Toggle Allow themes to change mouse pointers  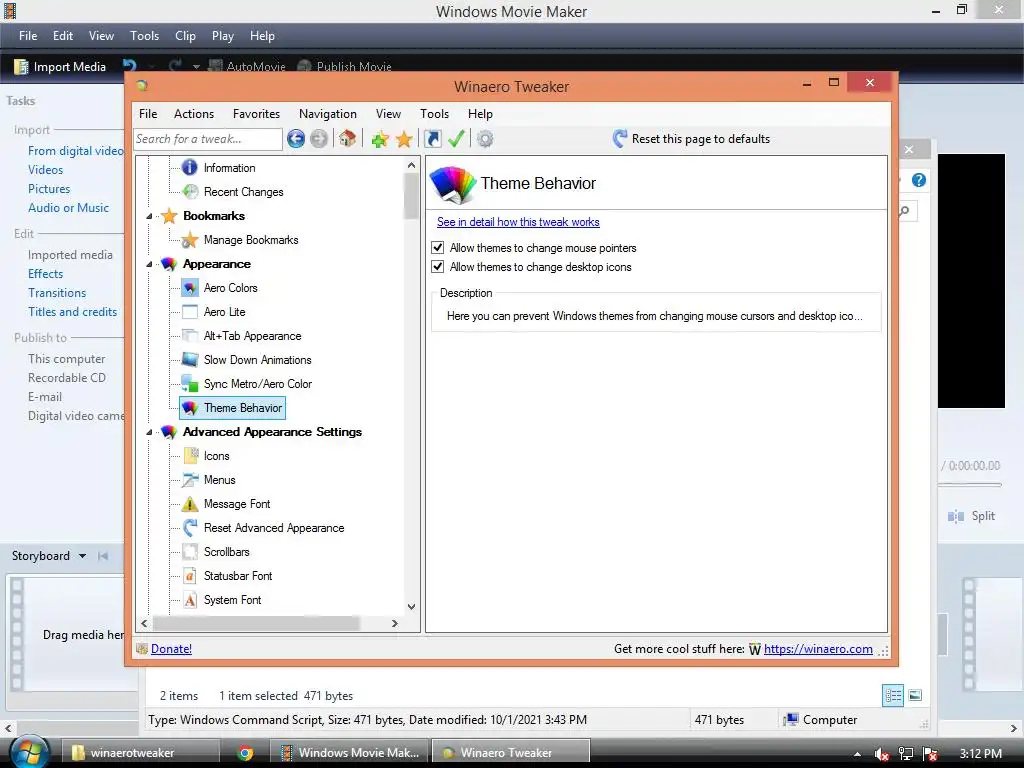(x=438, y=248)
